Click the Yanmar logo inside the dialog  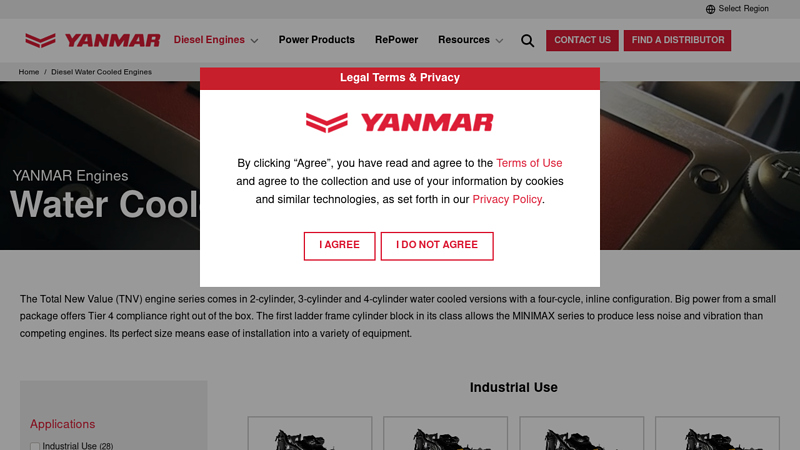click(x=399, y=122)
